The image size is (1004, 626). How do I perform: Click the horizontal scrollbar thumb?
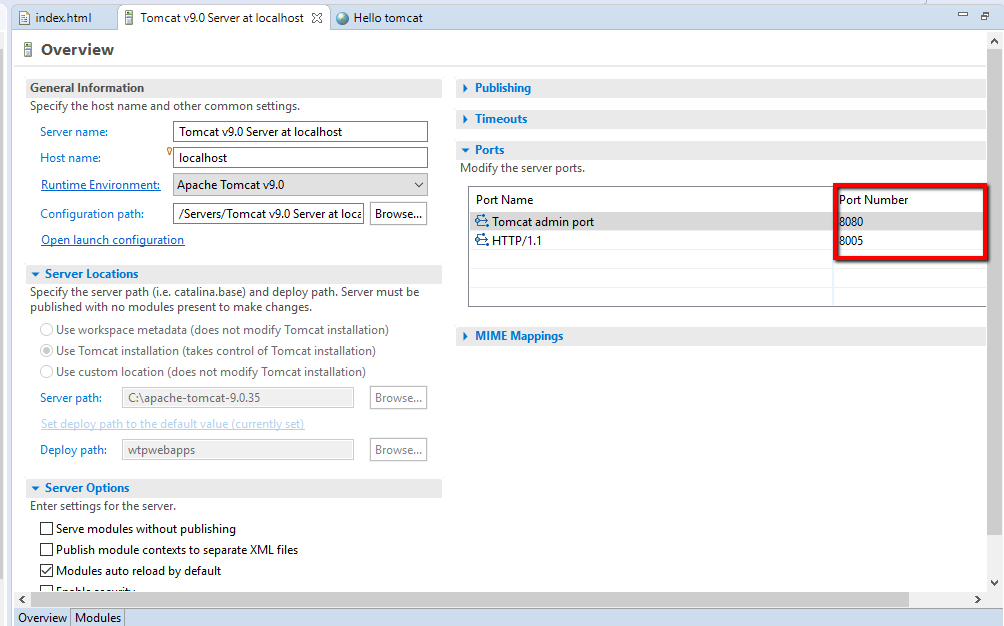coord(469,600)
